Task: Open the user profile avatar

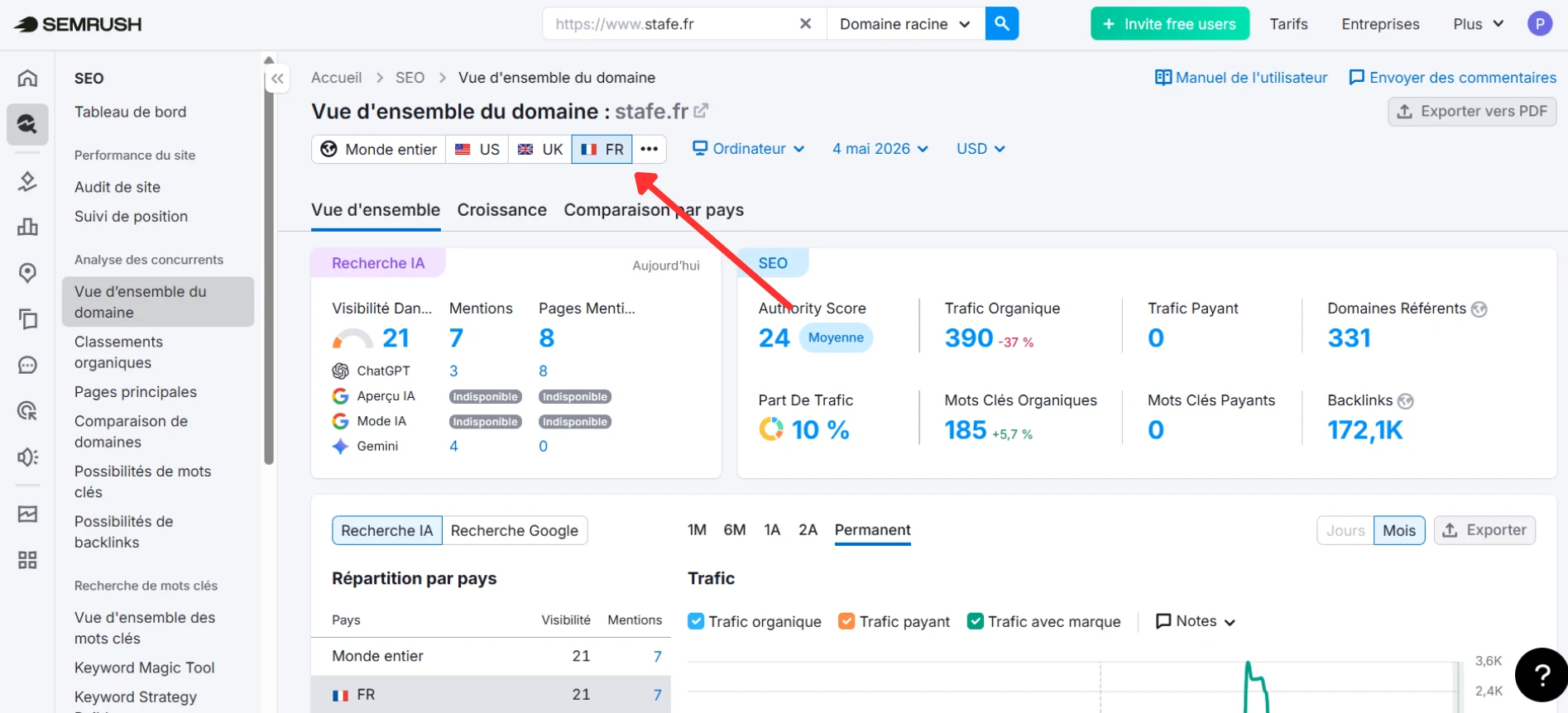Action: 1539,24
